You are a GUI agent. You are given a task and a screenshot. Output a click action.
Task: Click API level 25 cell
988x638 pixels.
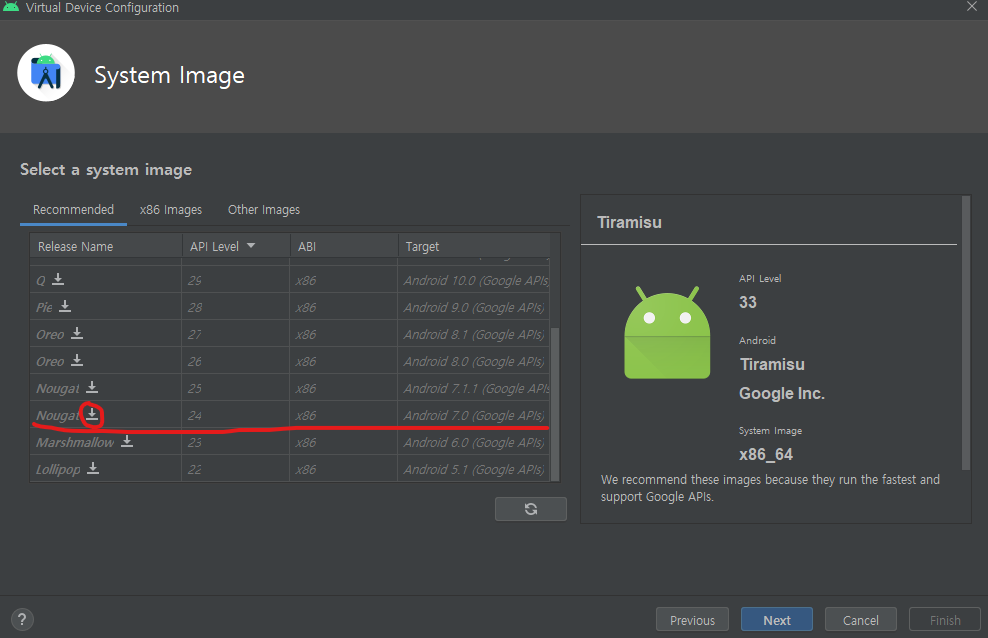pyautogui.click(x=236, y=388)
